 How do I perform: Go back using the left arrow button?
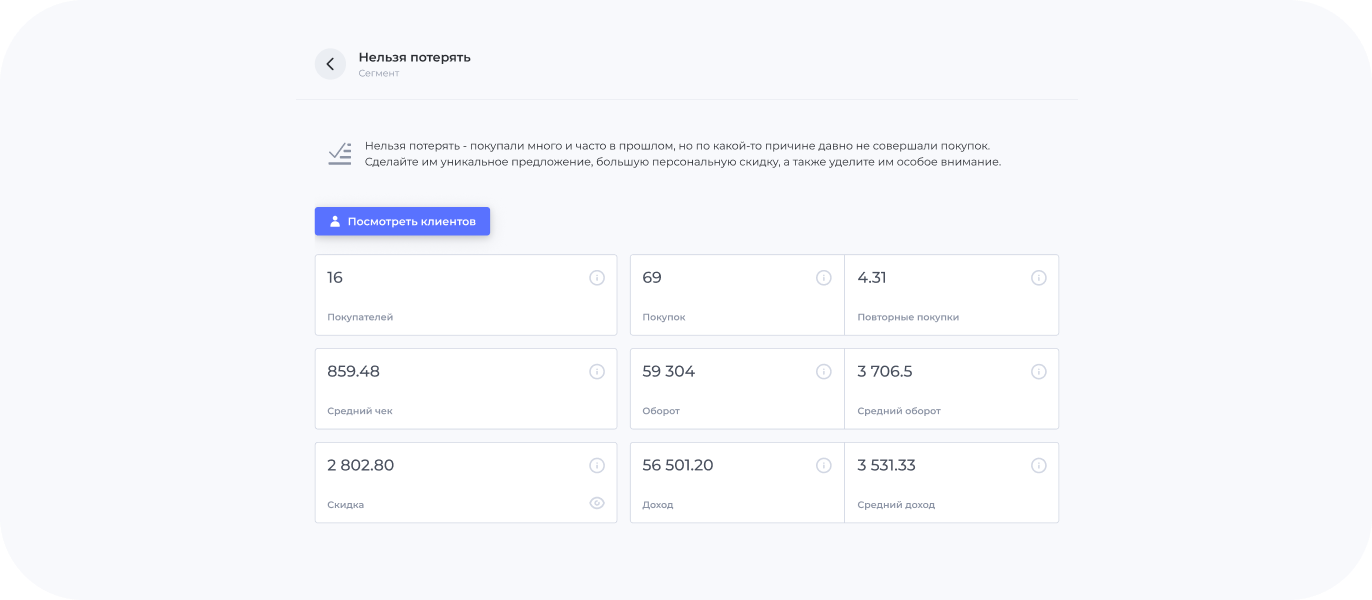[330, 64]
